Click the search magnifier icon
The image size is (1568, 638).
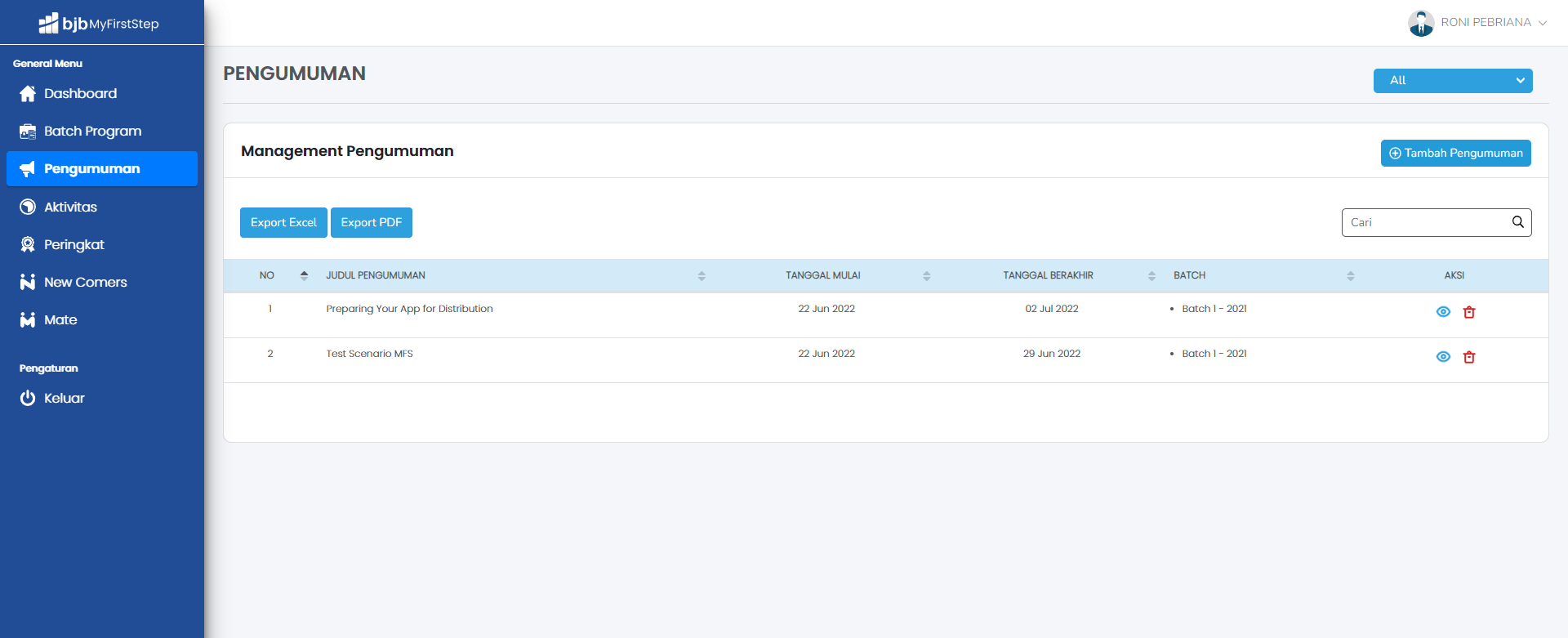point(1518,222)
